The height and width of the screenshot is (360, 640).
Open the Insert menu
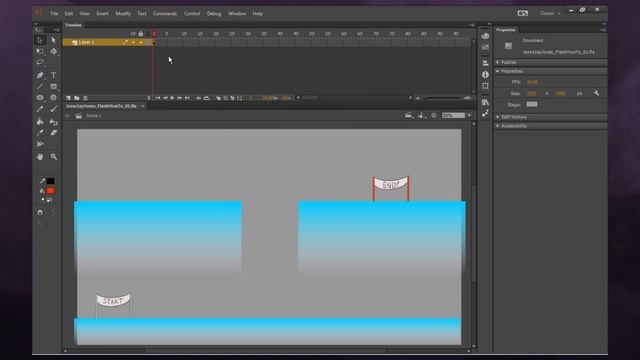tap(102, 13)
